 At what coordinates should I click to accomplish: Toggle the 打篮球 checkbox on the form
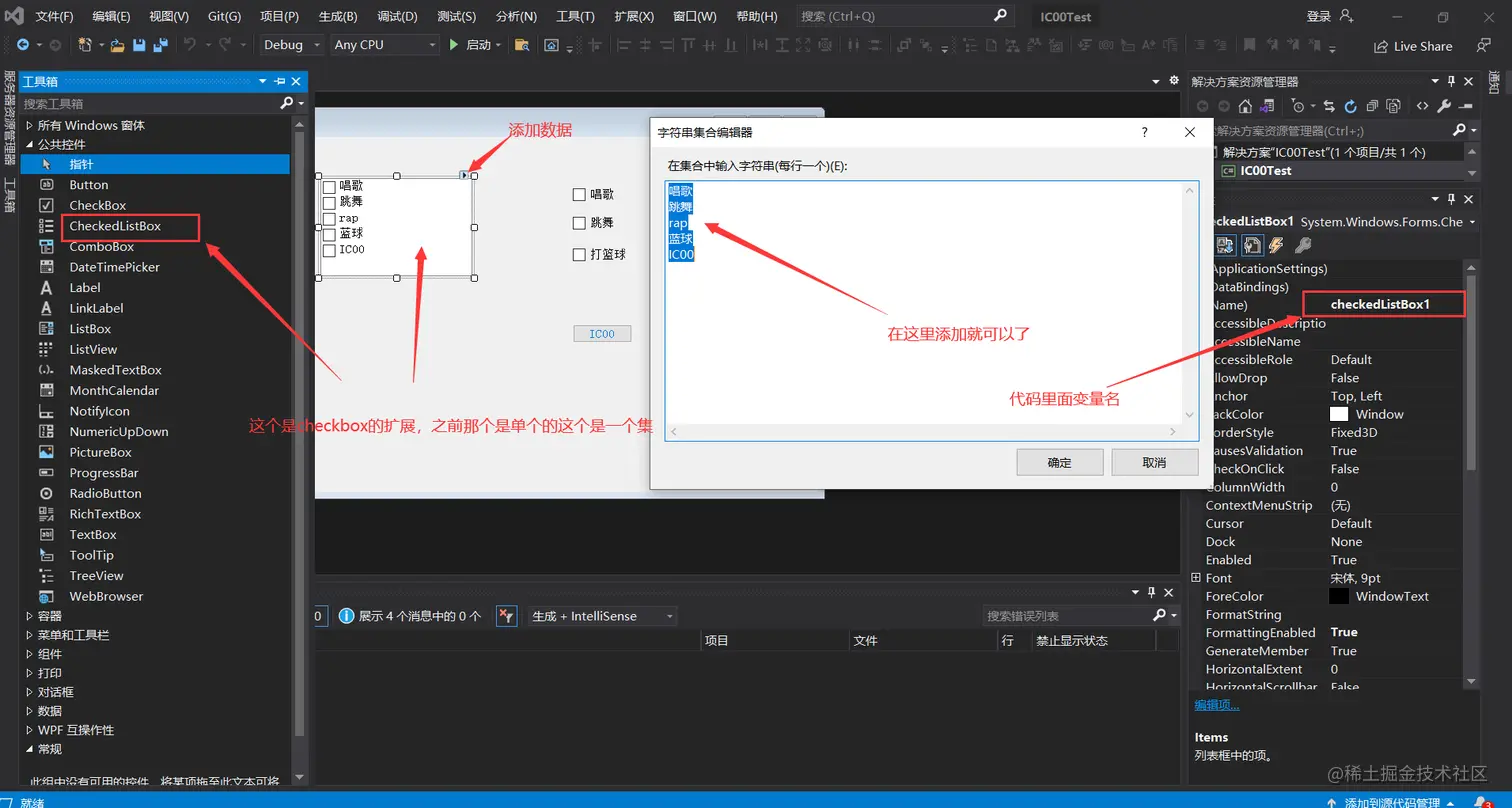coord(578,255)
